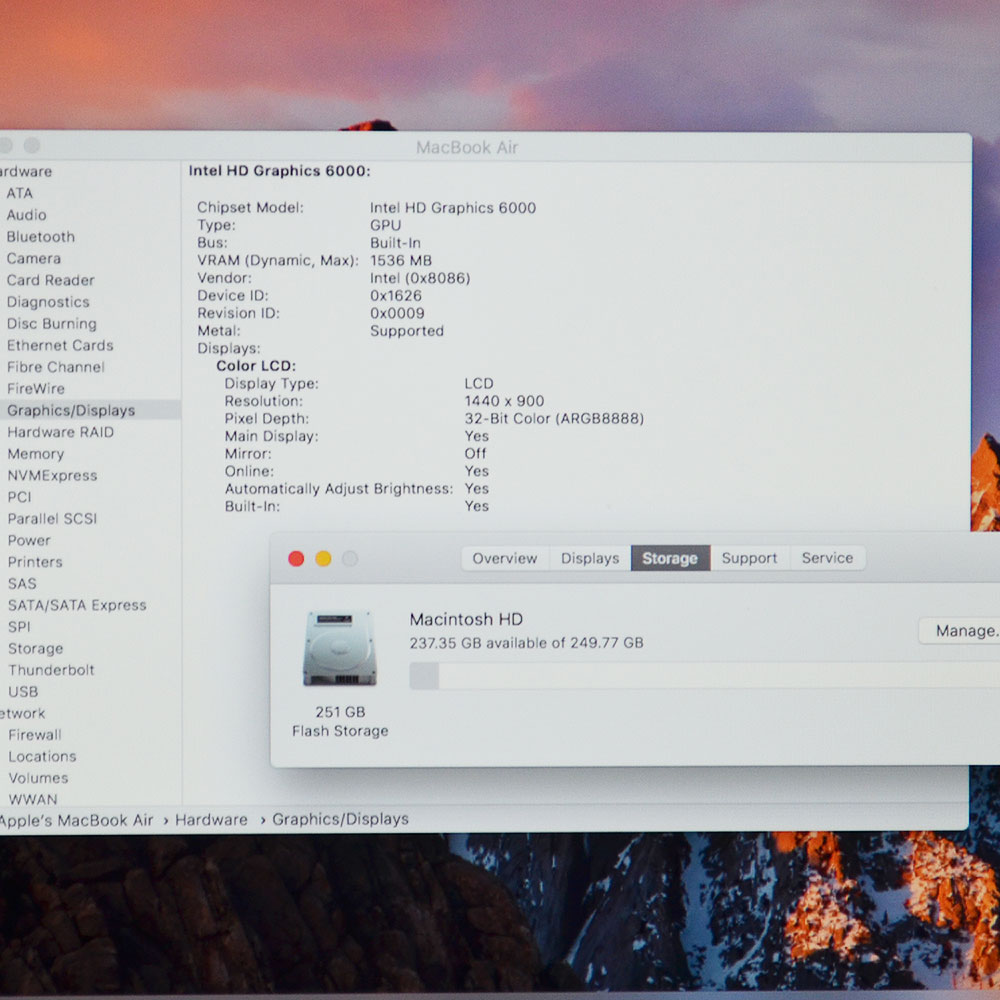Select the Storage tab
Screen dimensions: 1000x1000
point(670,558)
